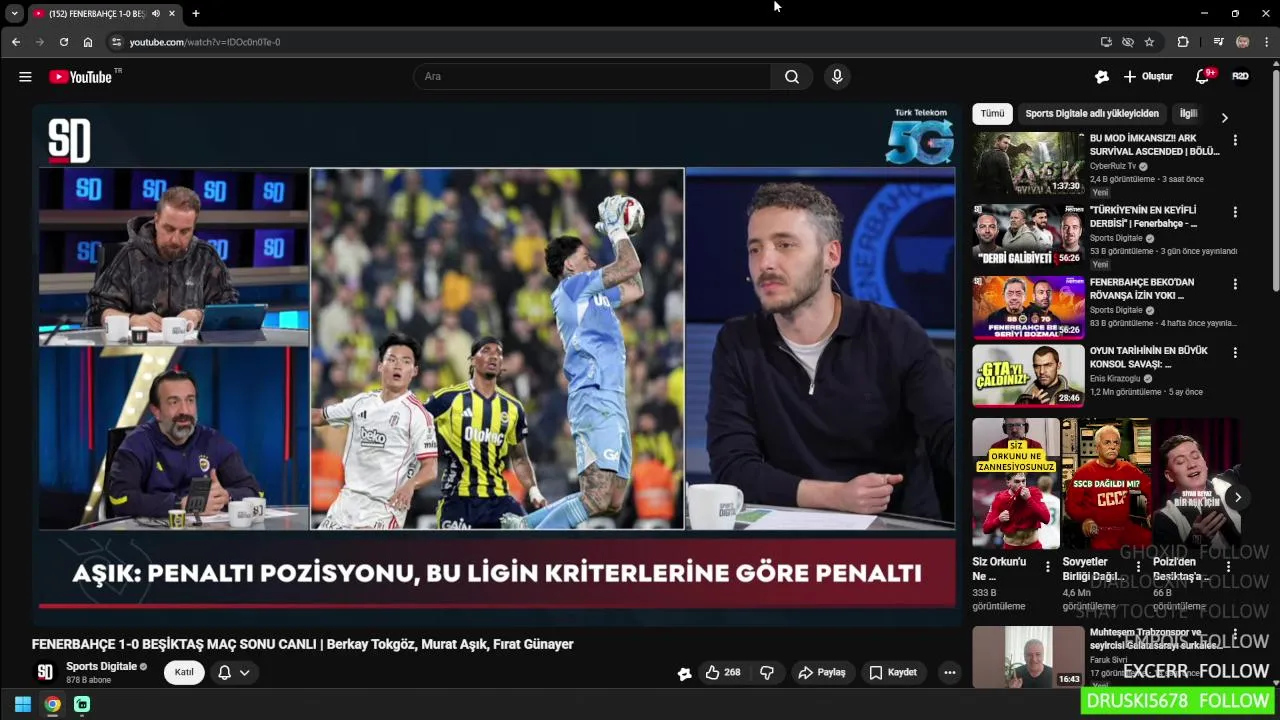Viewport: 1280px width, 720px height.
Task: Click the sparkle icon left of like button
Action: click(684, 673)
